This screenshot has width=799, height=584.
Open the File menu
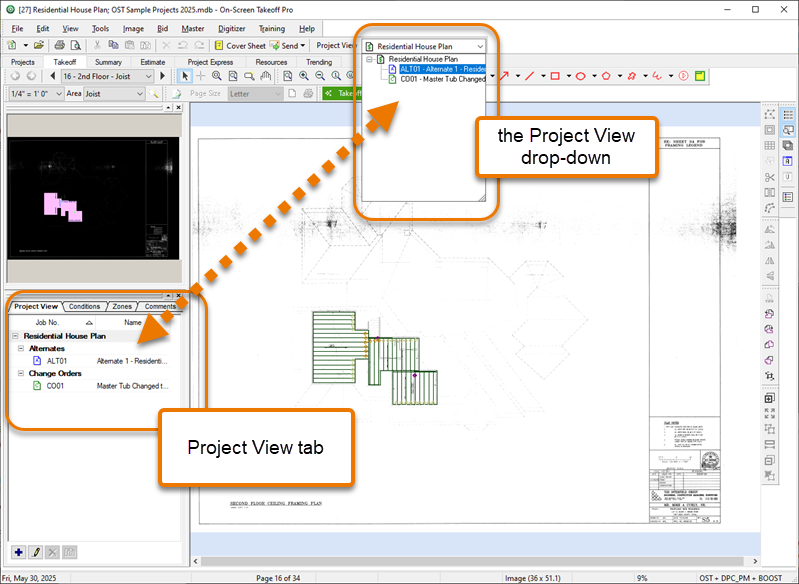click(17, 29)
